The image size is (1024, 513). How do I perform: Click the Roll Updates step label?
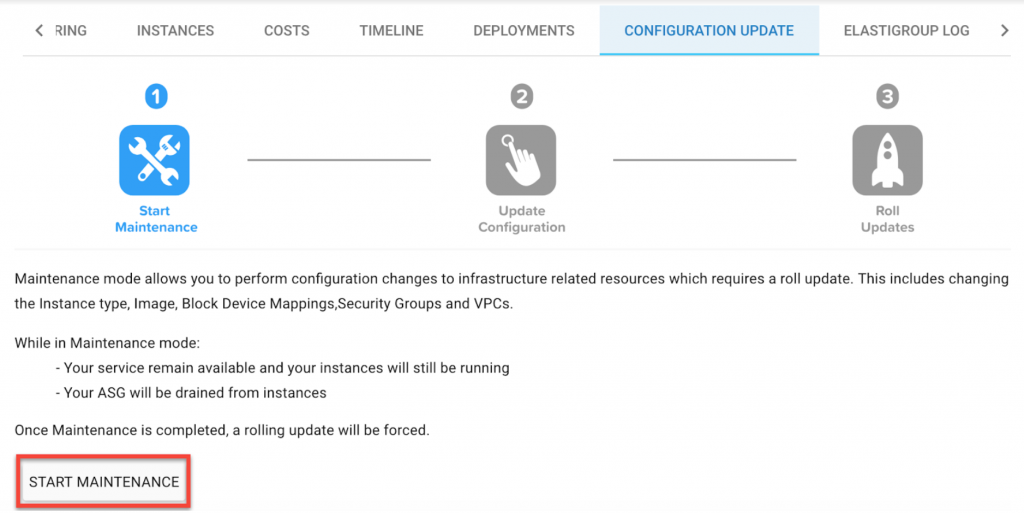tap(887, 219)
